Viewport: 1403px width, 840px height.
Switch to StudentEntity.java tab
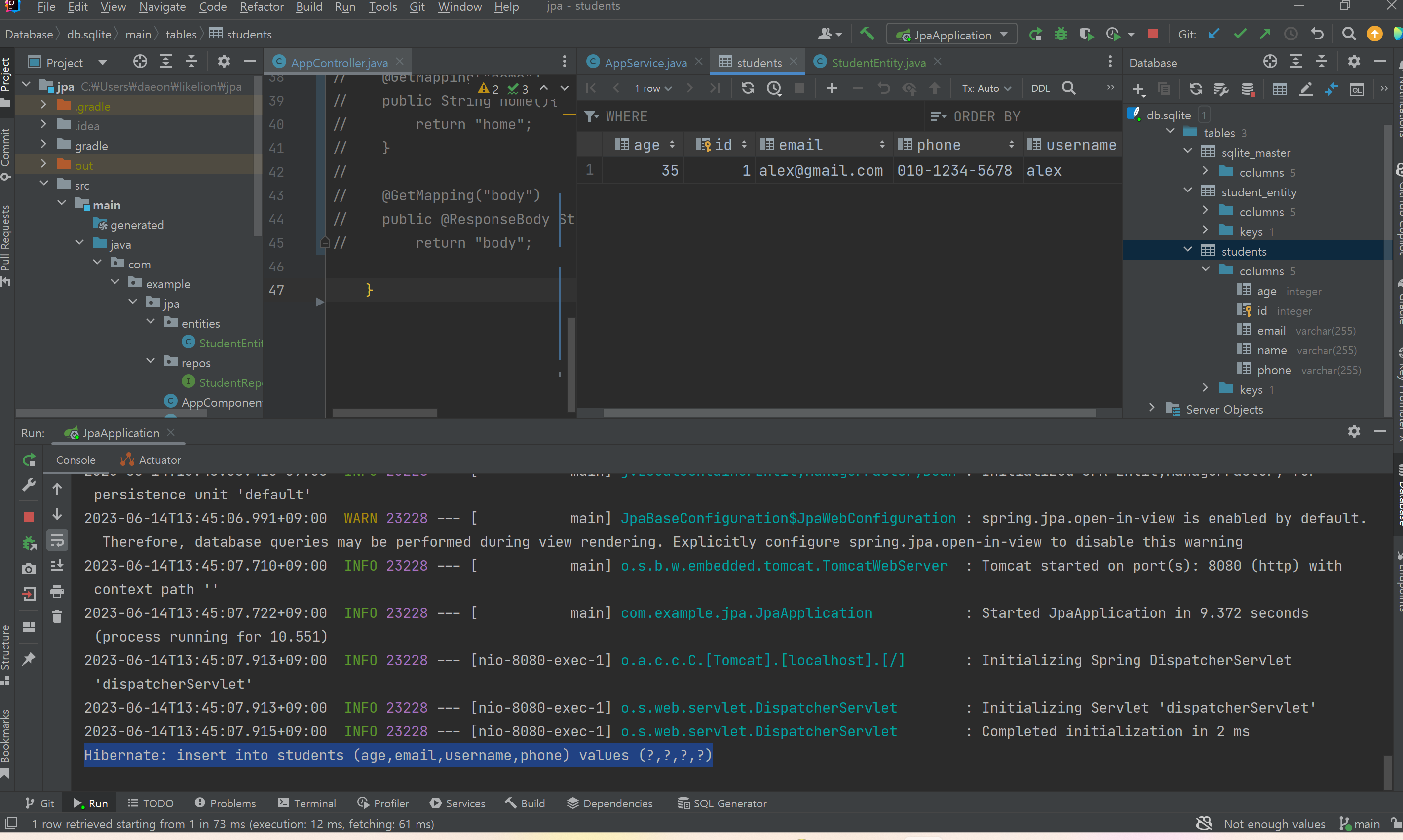(x=878, y=62)
